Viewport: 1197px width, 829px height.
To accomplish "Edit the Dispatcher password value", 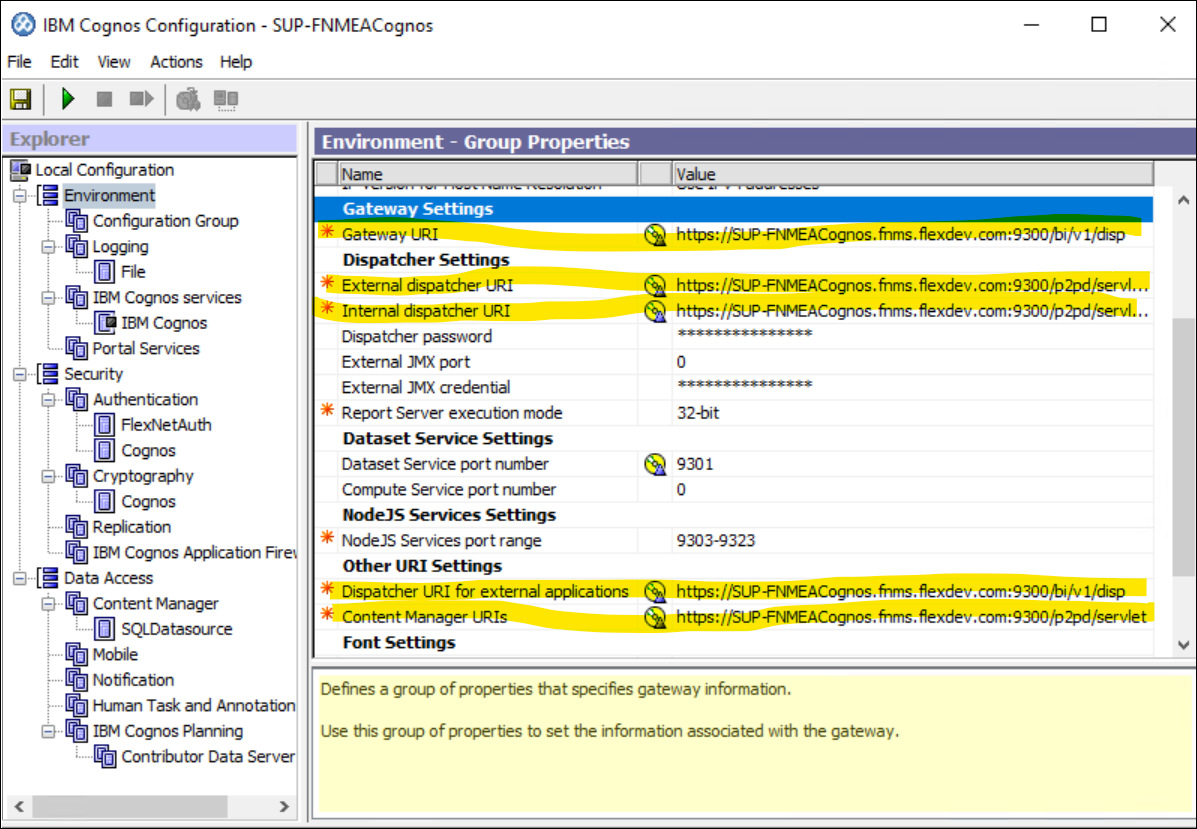I will [912, 337].
